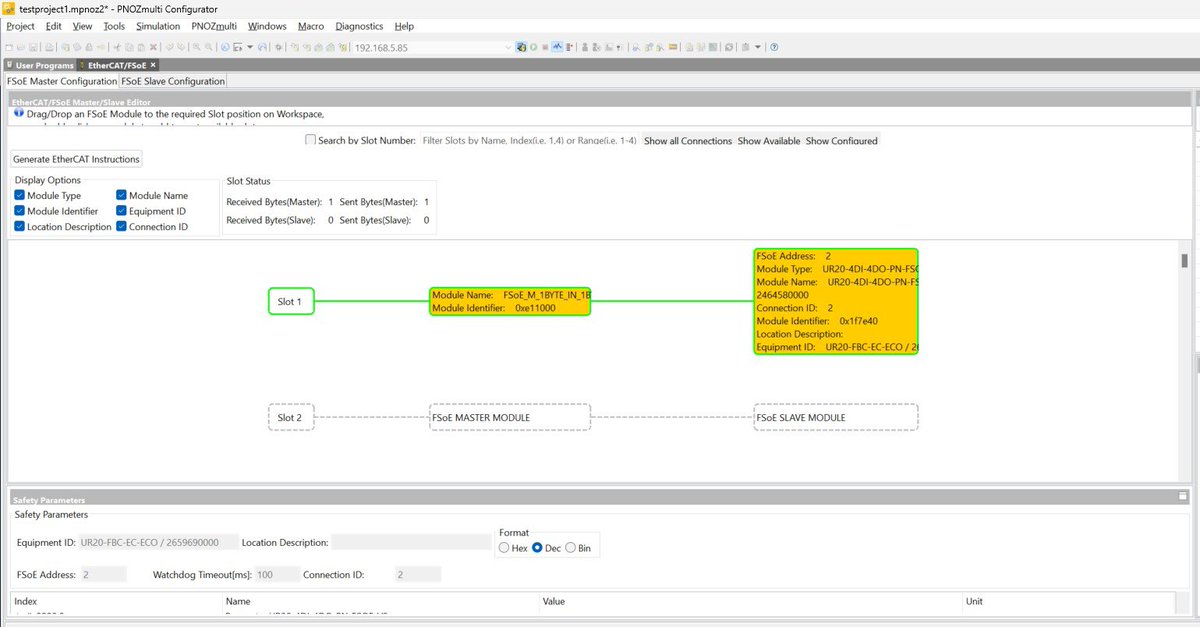Open the Edit menu
1200x627 pixels.
pyautogui.click(x=53, y=26)
